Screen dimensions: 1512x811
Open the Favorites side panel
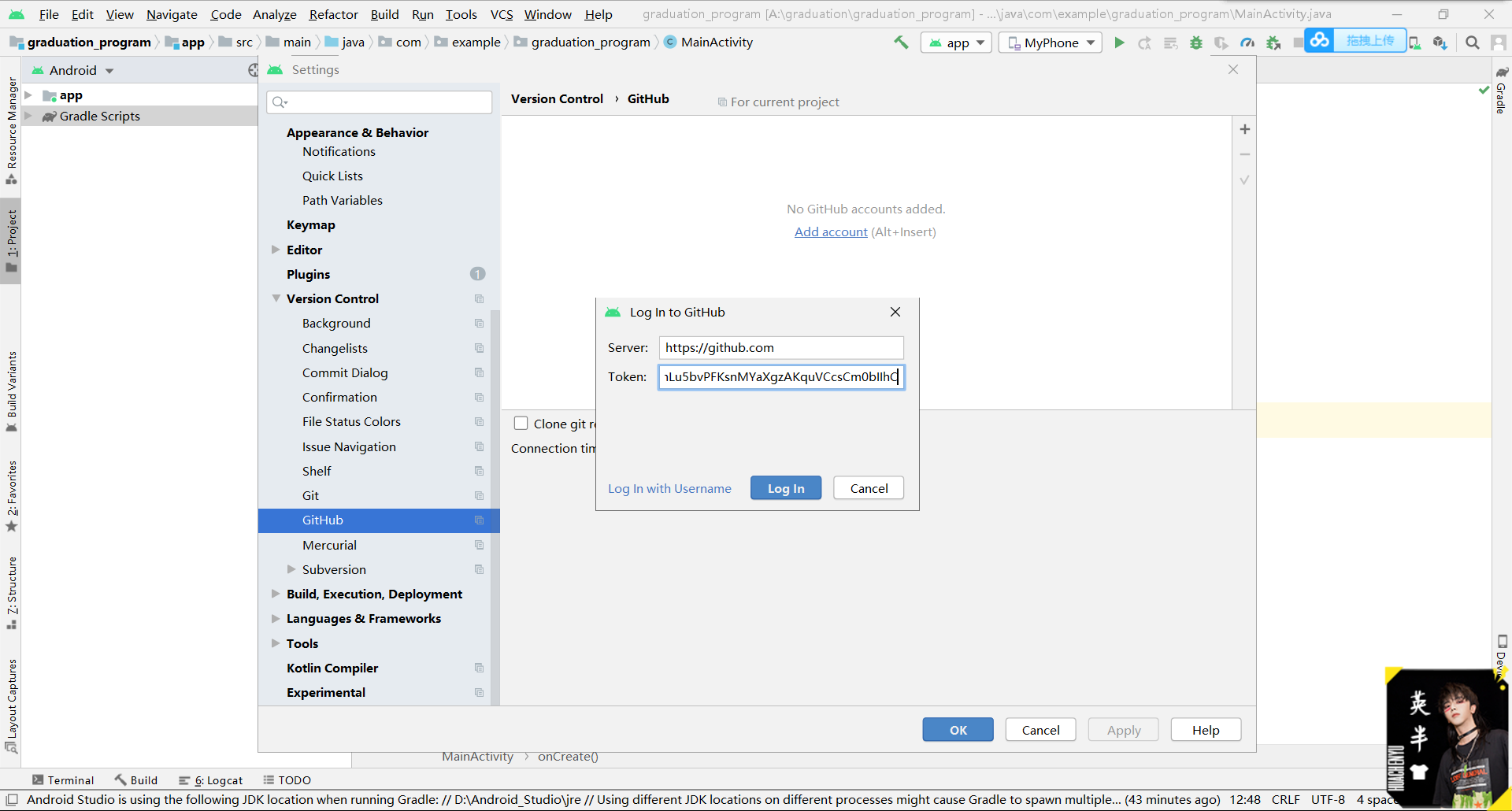[11, 496]
